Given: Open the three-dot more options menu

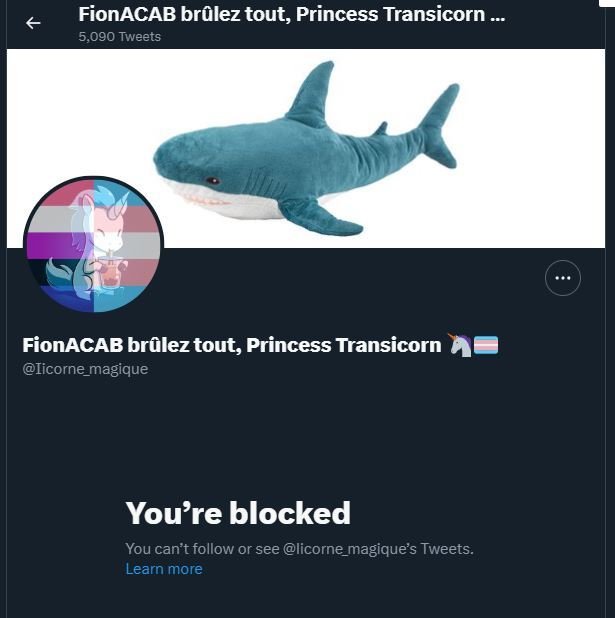Looking at the screenshot, I should click(x=563, y=278).
